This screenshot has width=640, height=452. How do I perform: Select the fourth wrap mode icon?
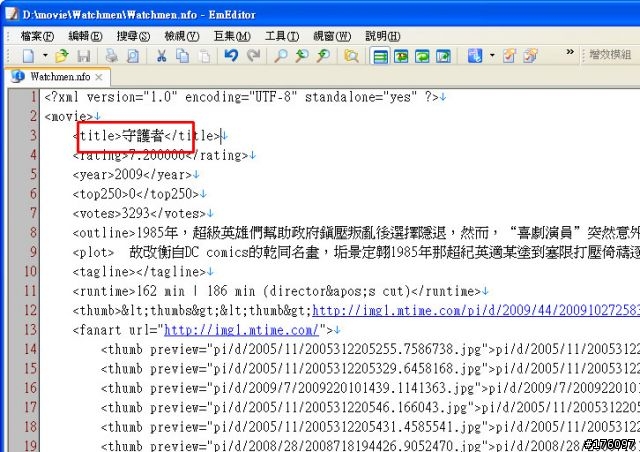click(443, 56)
